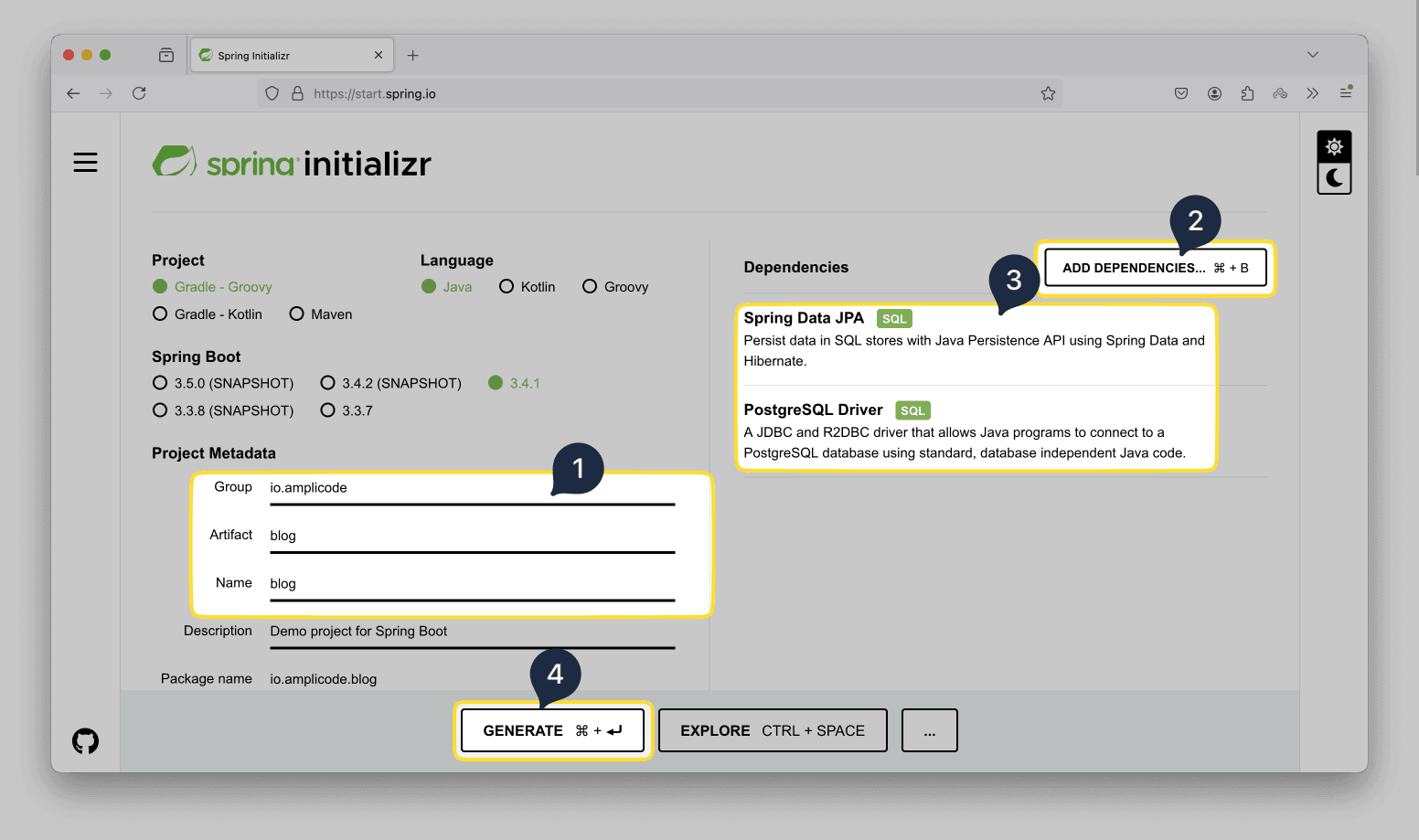Click the ADD DEPENDENCIES button
The width and height of the screenshot is (1419, 840).
pos(1156,268)
